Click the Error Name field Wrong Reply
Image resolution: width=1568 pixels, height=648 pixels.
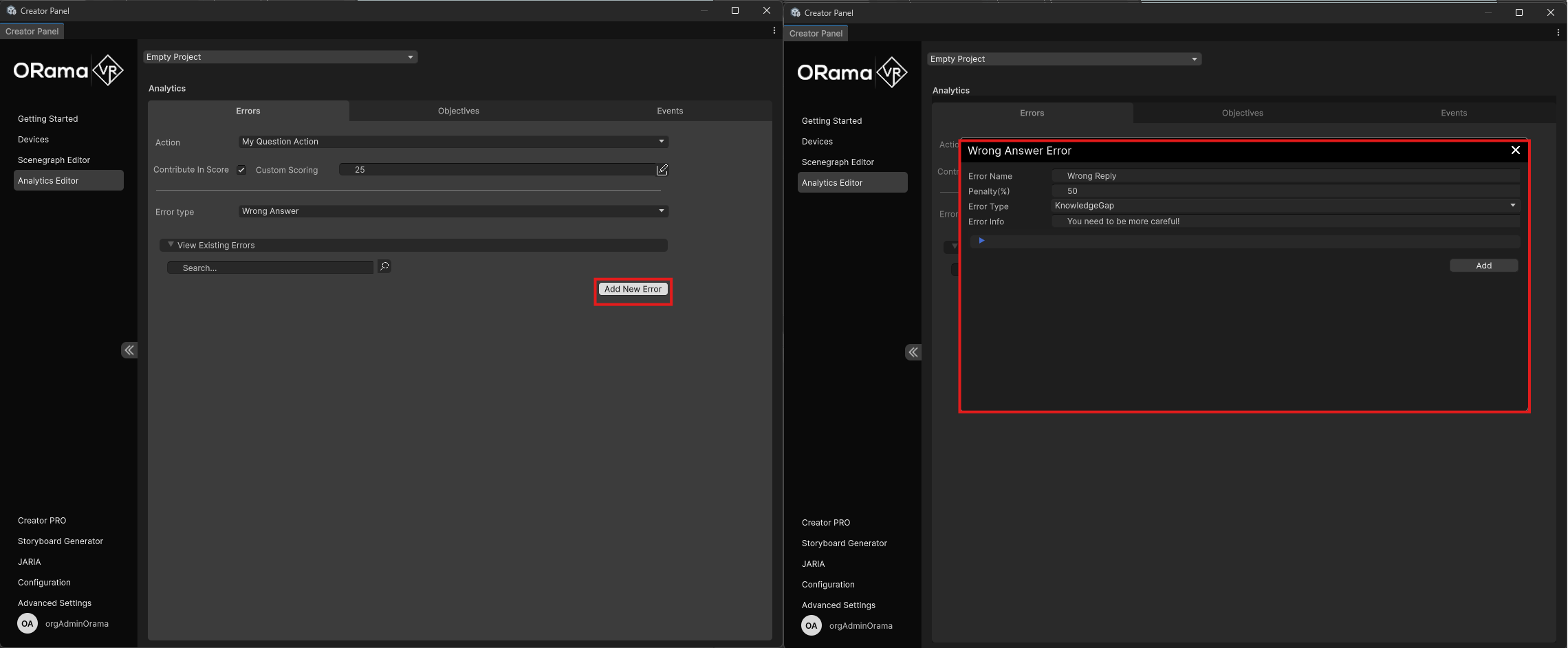[x=1285, y=176]
